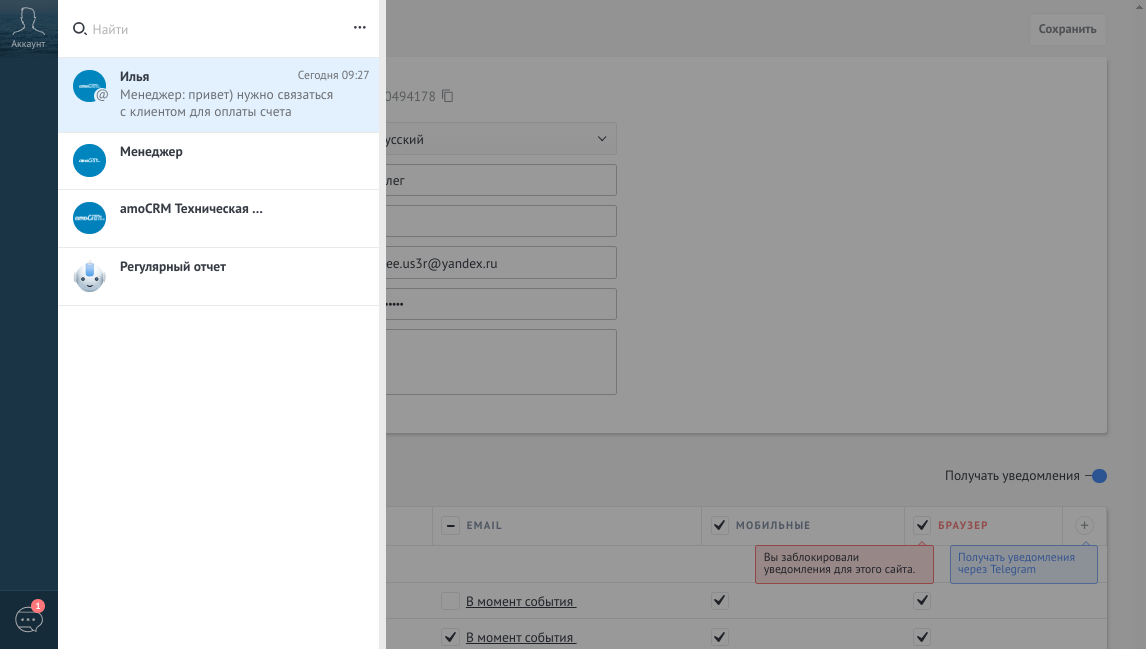Open the first В момент события dropdown

pyautogui.click(x=520, y=602)
